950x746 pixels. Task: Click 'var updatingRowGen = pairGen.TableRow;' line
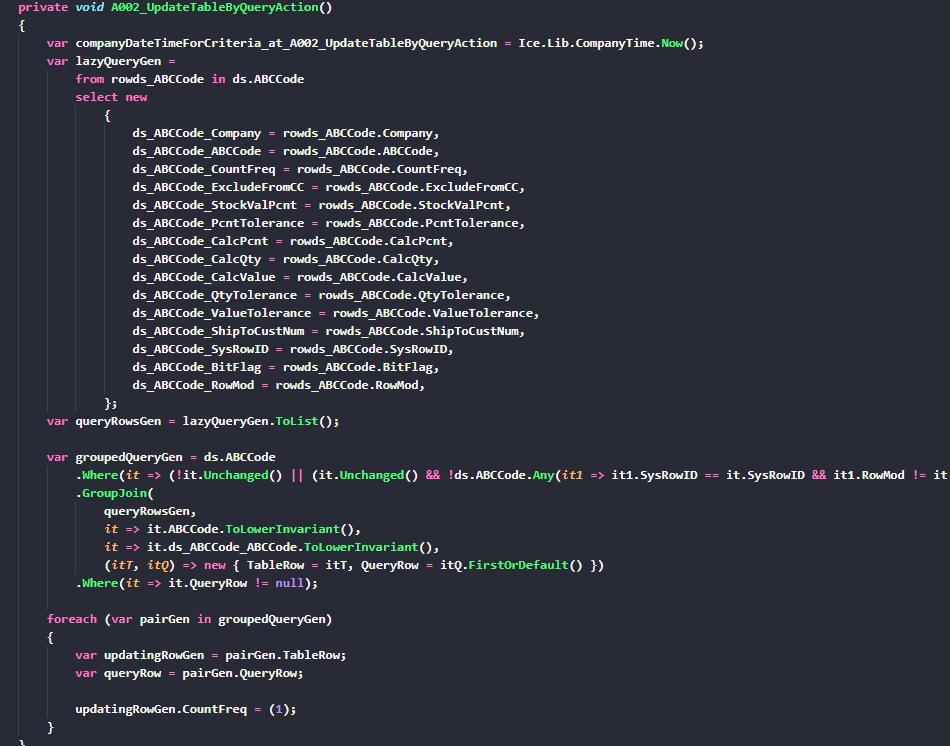[x=211, y=655]
